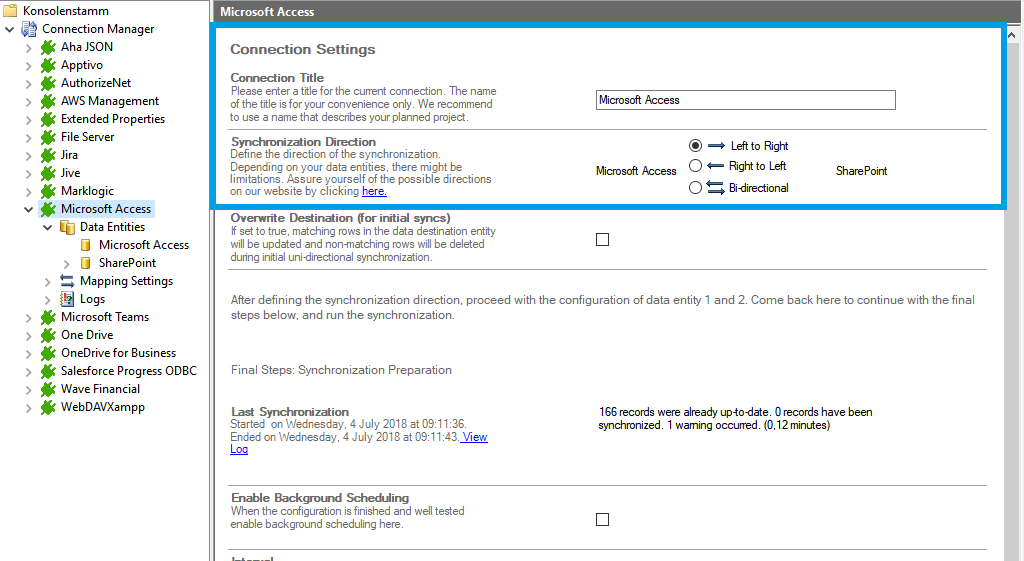Click the Microsoft Teams connection icon
The image size is (1024, 561).
[x=48, y=317]
